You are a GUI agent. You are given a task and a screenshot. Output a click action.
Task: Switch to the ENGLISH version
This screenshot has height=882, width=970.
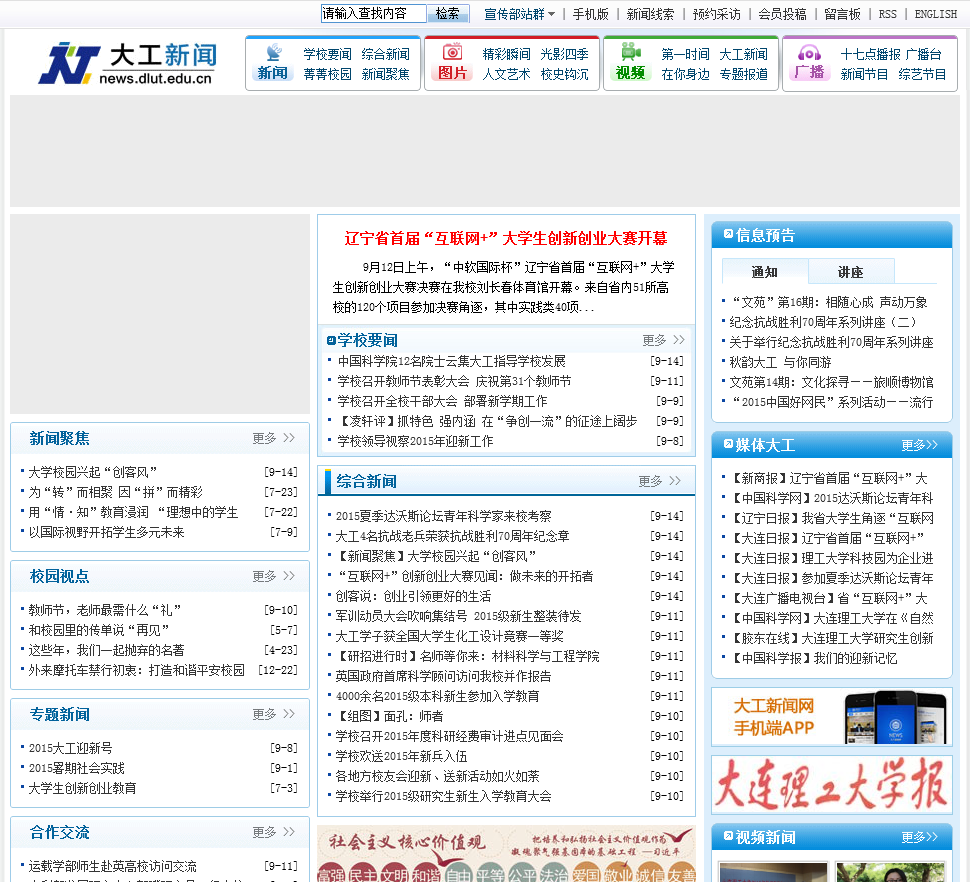(x=935, y=14)
